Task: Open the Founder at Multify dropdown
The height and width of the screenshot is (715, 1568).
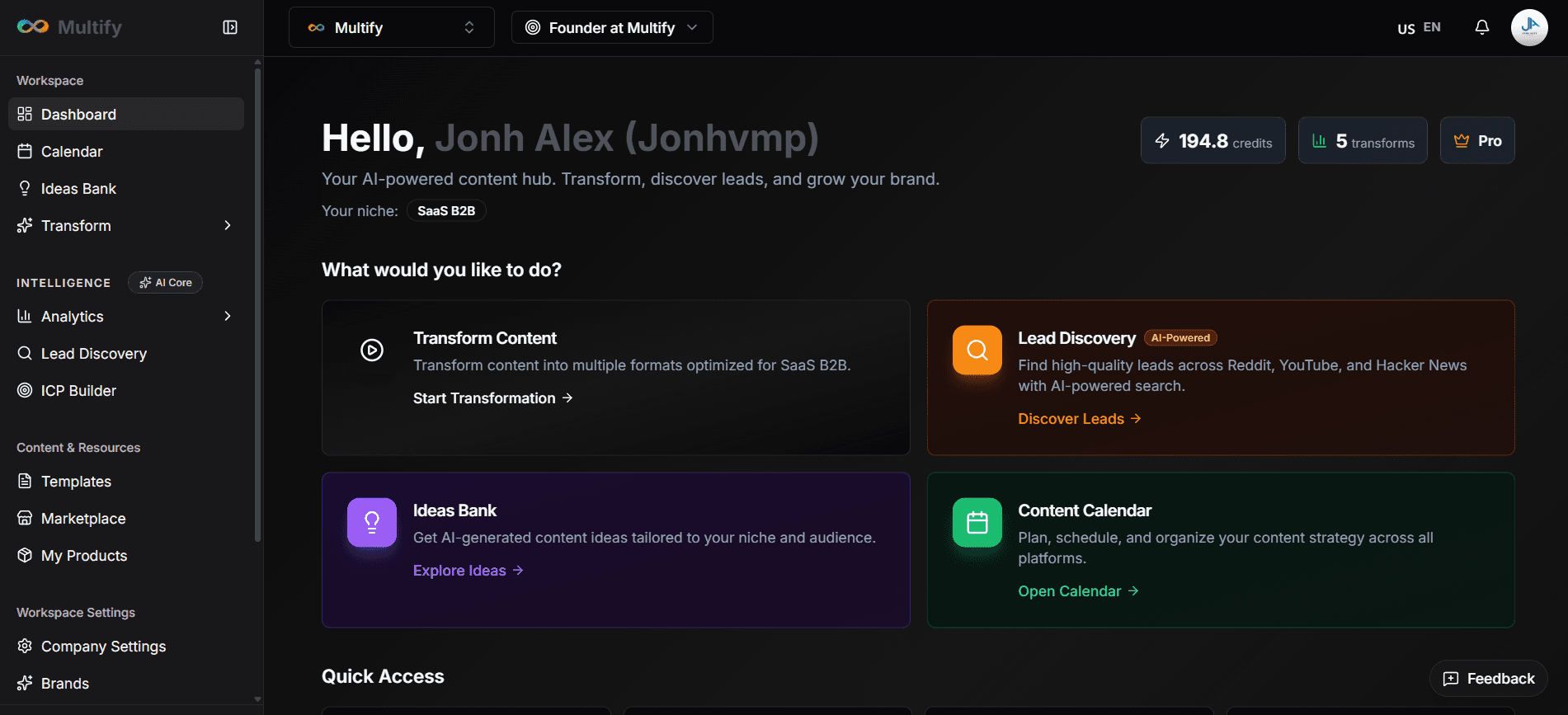Action: coord(612,27)
